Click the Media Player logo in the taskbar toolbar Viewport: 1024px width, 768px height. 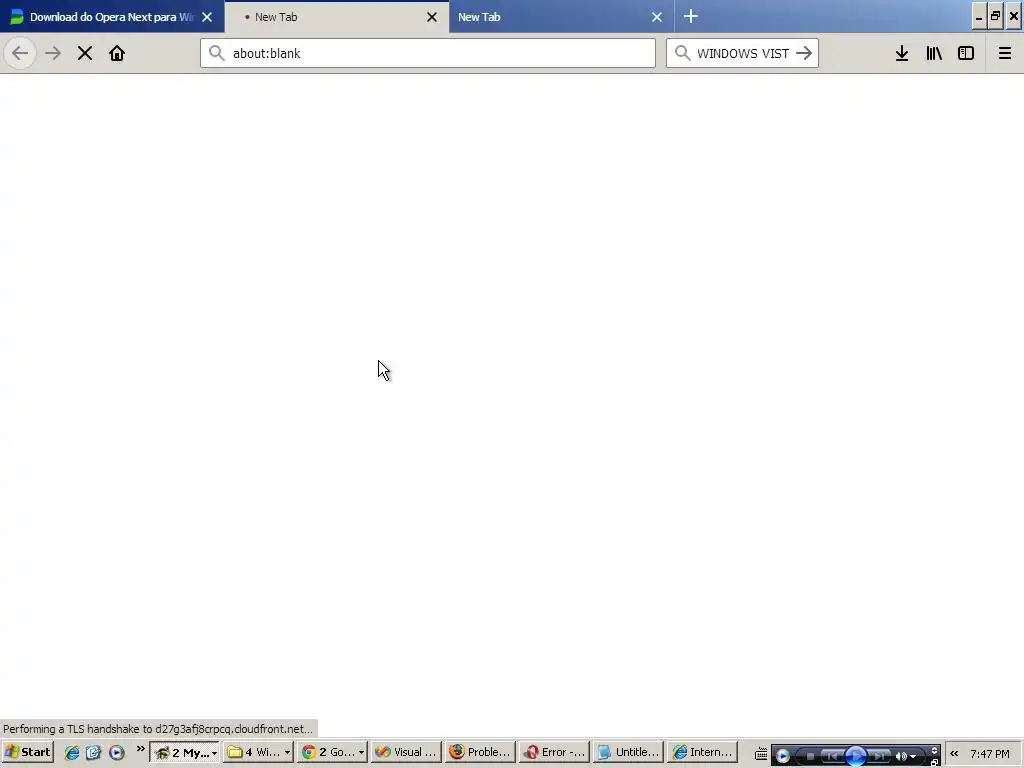point(782,756)
